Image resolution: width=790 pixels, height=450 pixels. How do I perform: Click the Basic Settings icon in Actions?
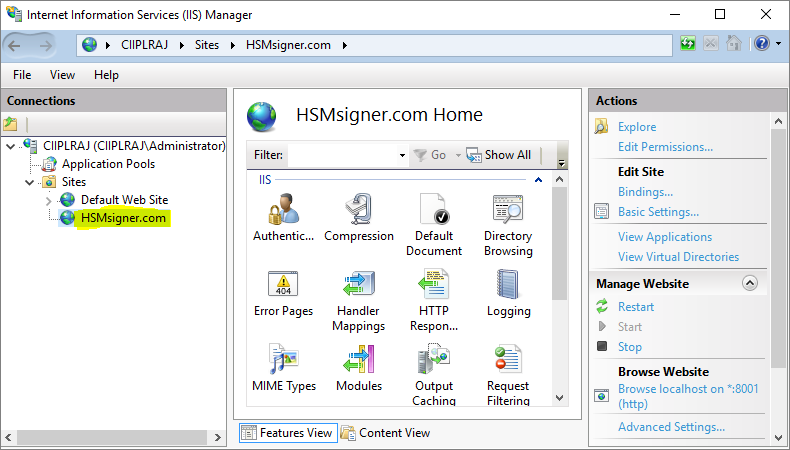(602, 212)
